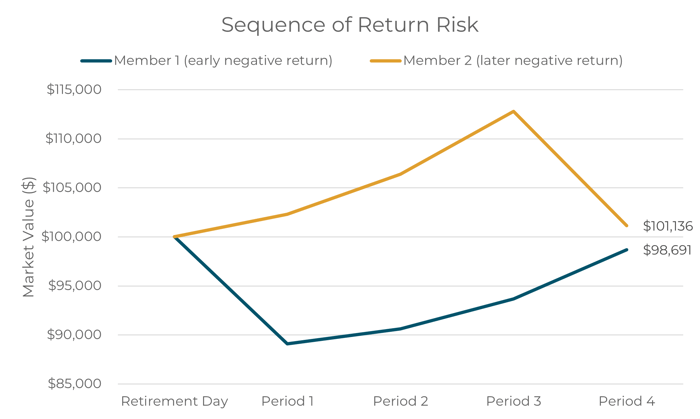Click the $115,000 y-axis label
The image size is (700, 419).
tap(75, 90)
